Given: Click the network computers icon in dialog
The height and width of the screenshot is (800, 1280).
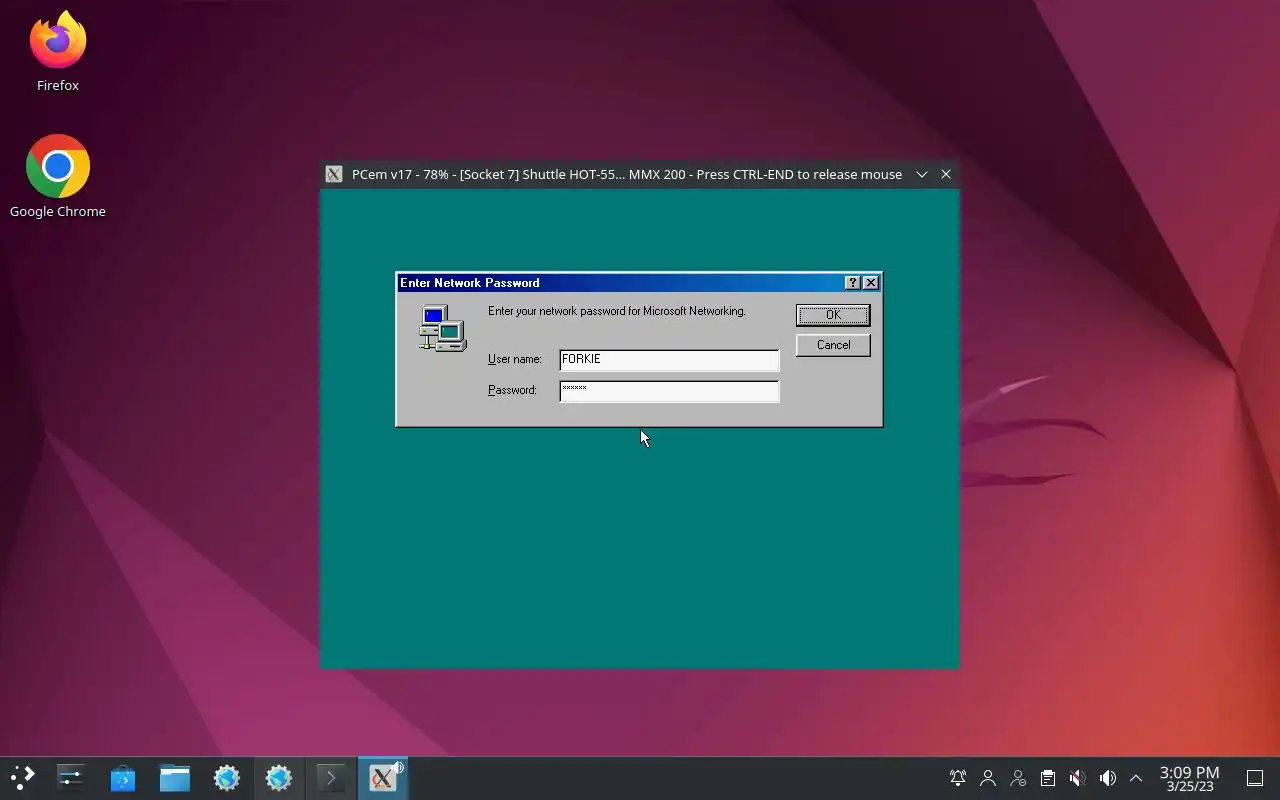Looking at the screenshot, I should pyautogui.click(x=442, y=328).
